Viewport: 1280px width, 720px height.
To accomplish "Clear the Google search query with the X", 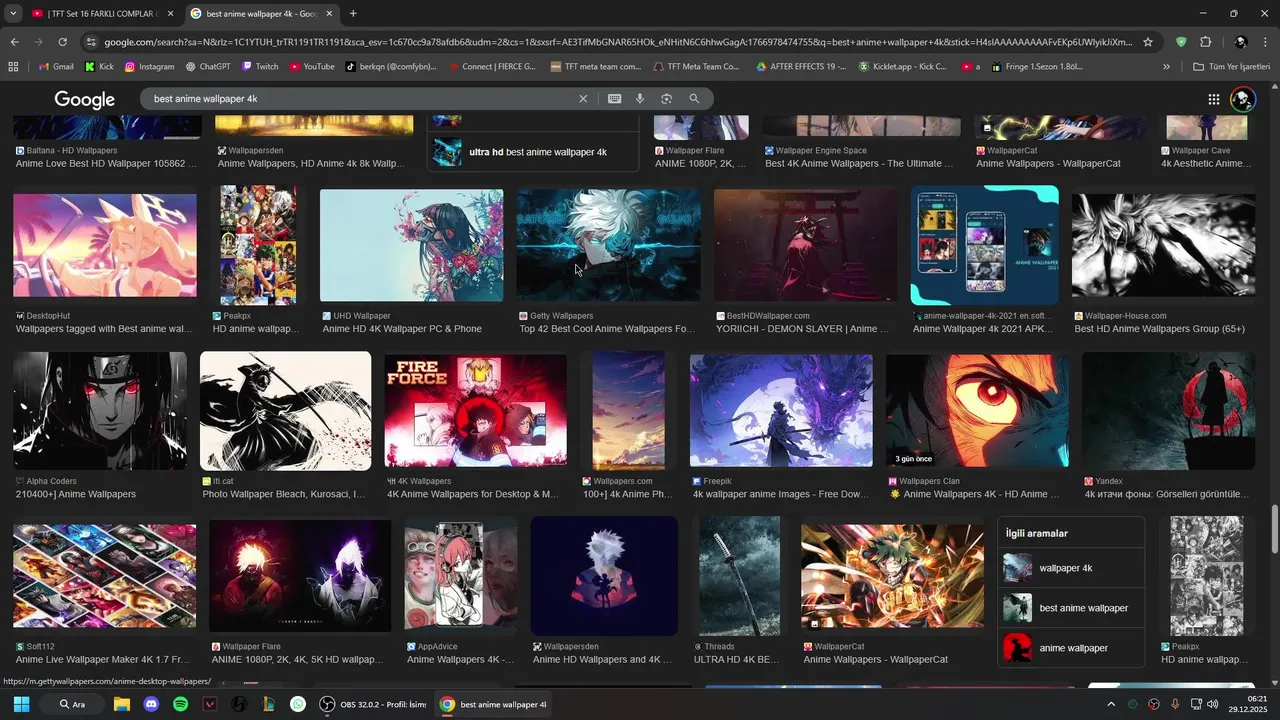I will point(583,99).
